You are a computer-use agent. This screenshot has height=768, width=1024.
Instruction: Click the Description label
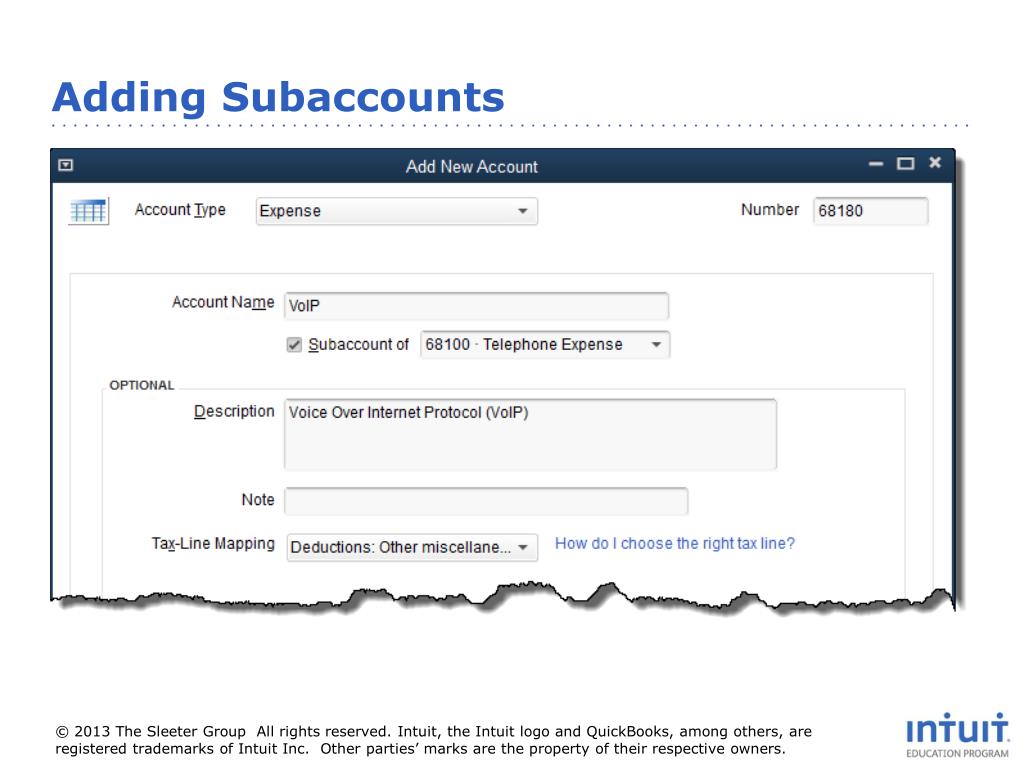pyautogui.click(x=234, y=411)
